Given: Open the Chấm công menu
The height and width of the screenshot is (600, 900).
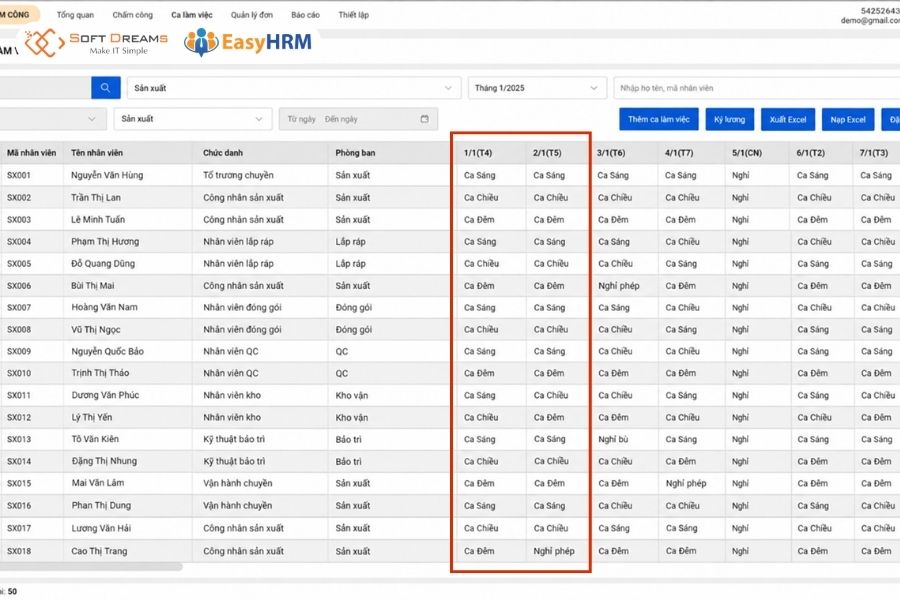Looking at the screenshot, I should point(133,15).
